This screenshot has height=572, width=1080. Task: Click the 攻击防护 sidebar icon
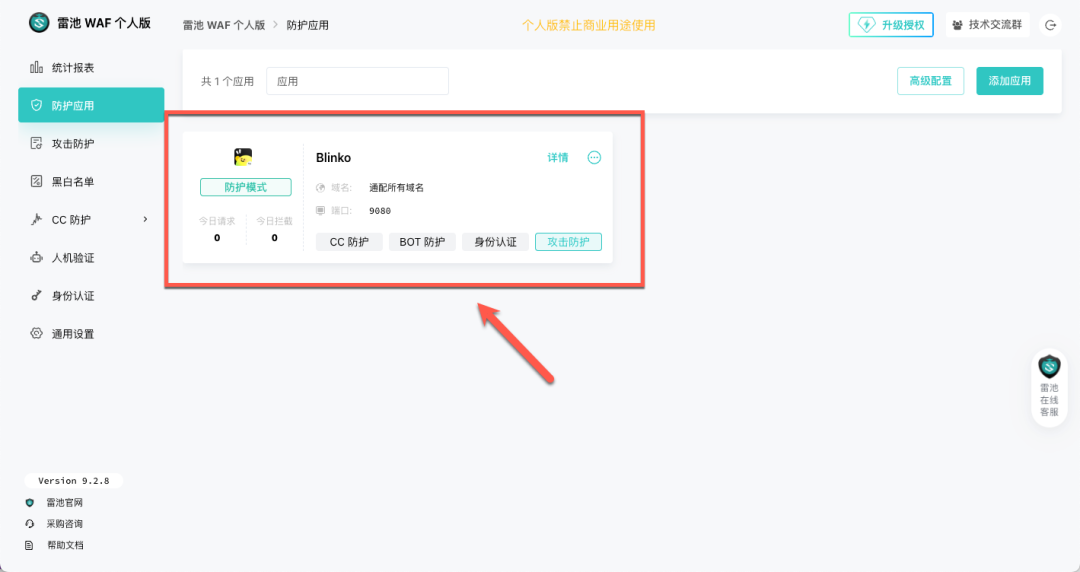(37, 143)
